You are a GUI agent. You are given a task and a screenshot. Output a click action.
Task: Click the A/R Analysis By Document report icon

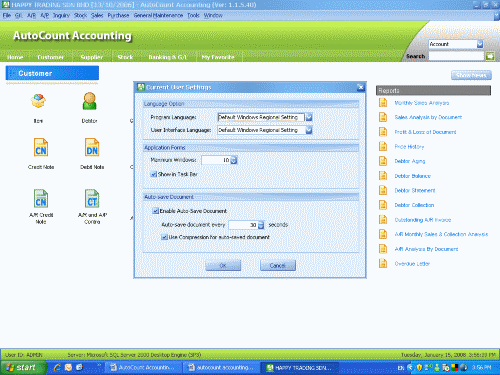coord(383,249)
